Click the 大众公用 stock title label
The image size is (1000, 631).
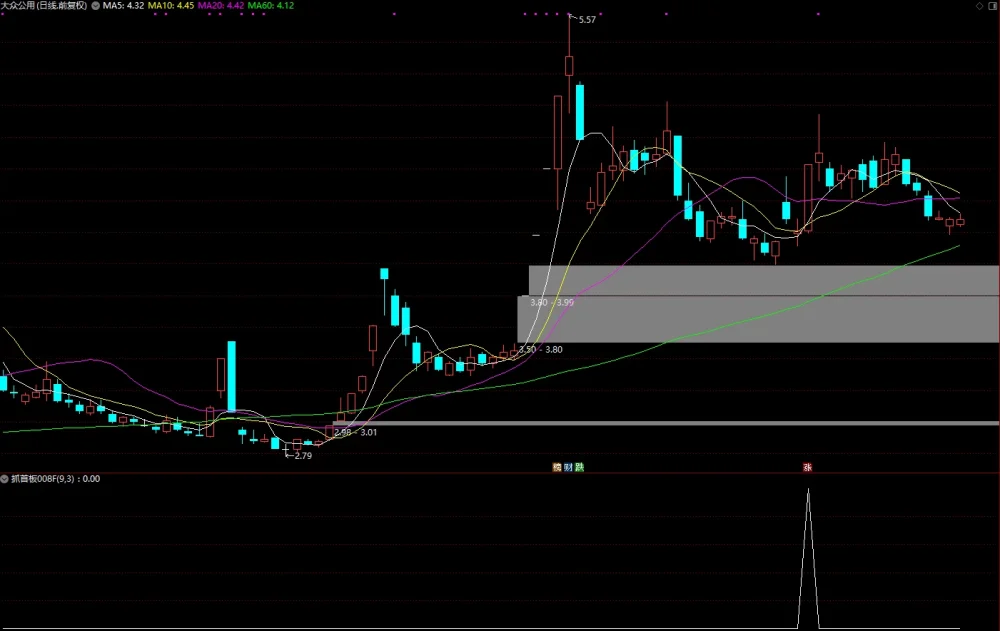tap(44, 6)
